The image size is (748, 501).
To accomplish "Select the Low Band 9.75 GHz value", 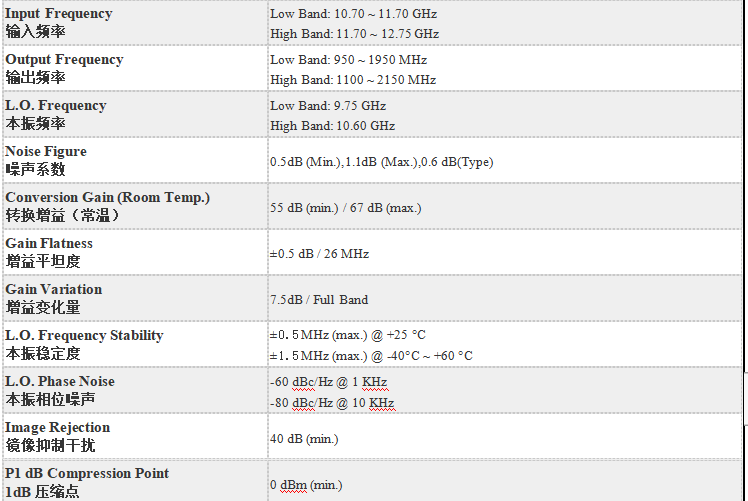I will [328, 105].
